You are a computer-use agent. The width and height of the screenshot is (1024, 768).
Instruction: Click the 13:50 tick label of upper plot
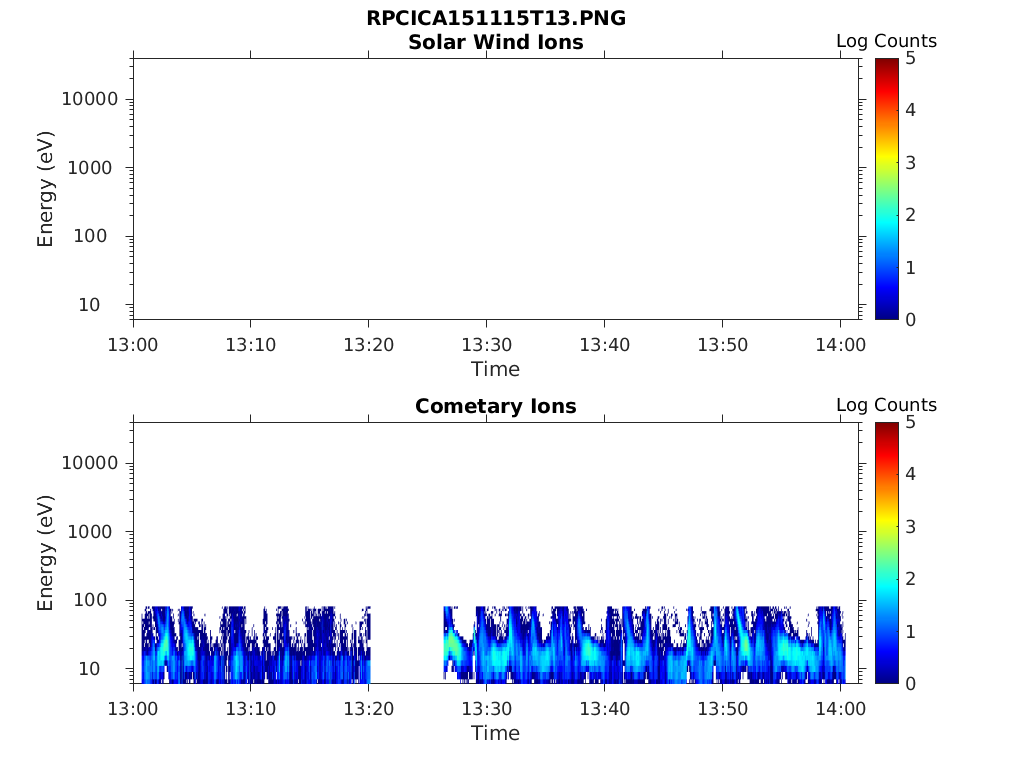tap(722, 345)
